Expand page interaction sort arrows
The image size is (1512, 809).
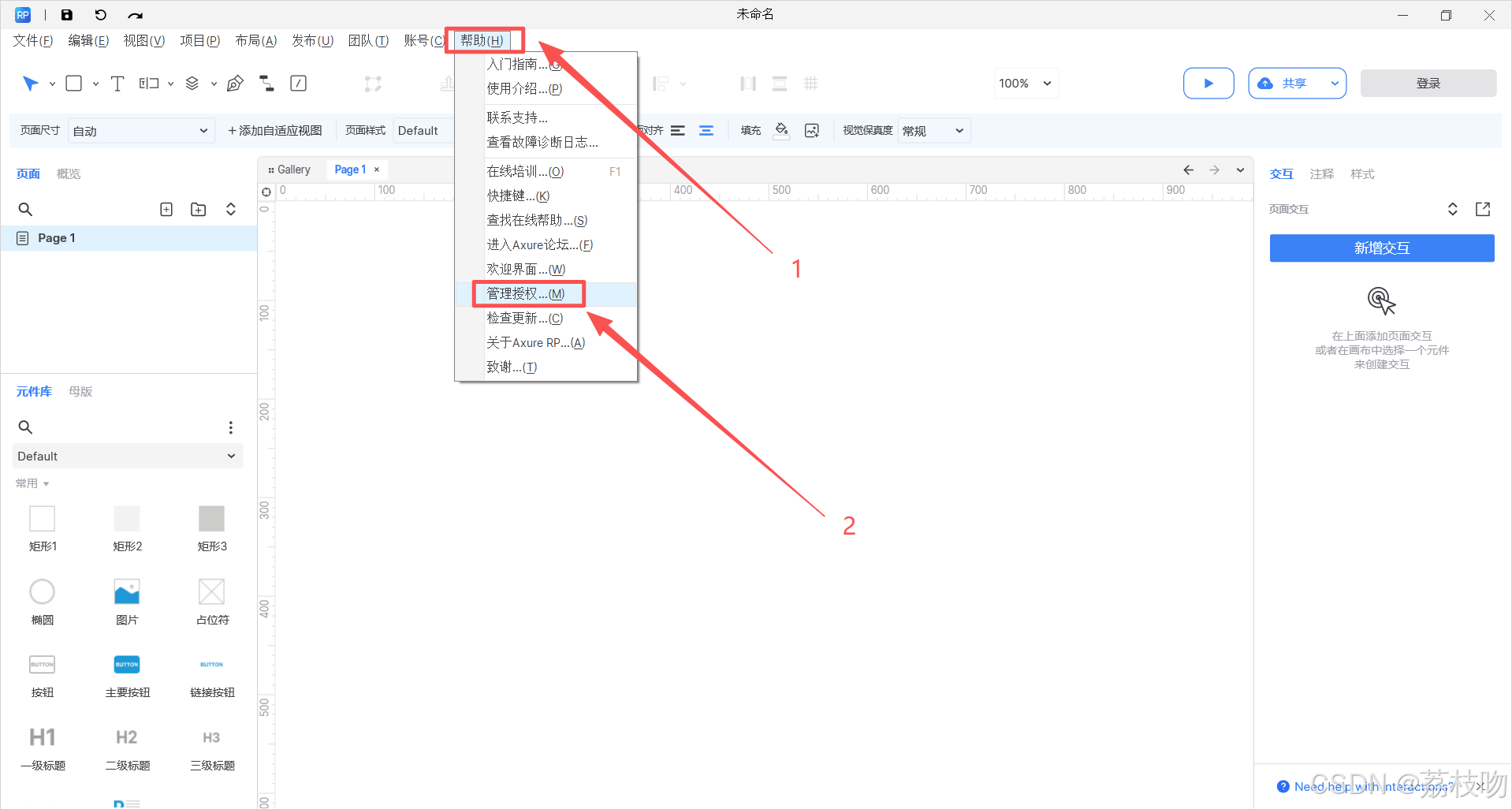[1452, 209]
